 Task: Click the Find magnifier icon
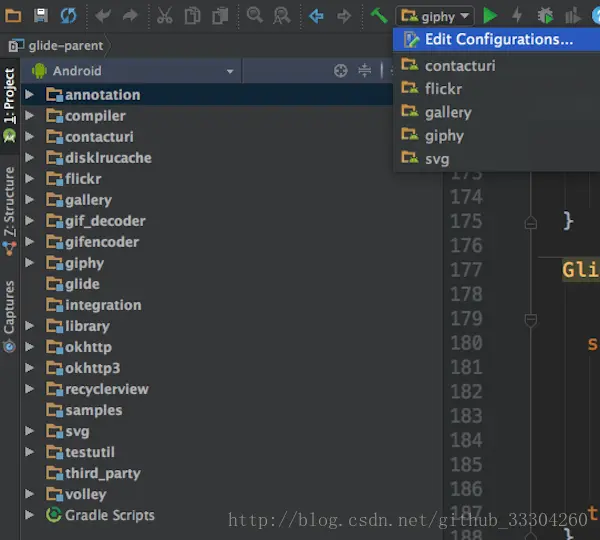click(254, 15)
